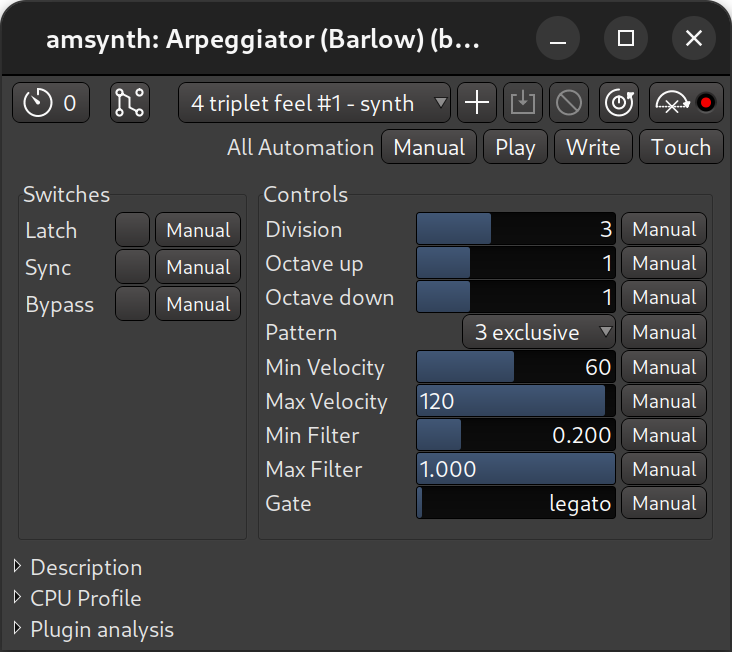732x652 pixels.
Task: Open Manual automation button for Gate
Action: click(664, 503)
